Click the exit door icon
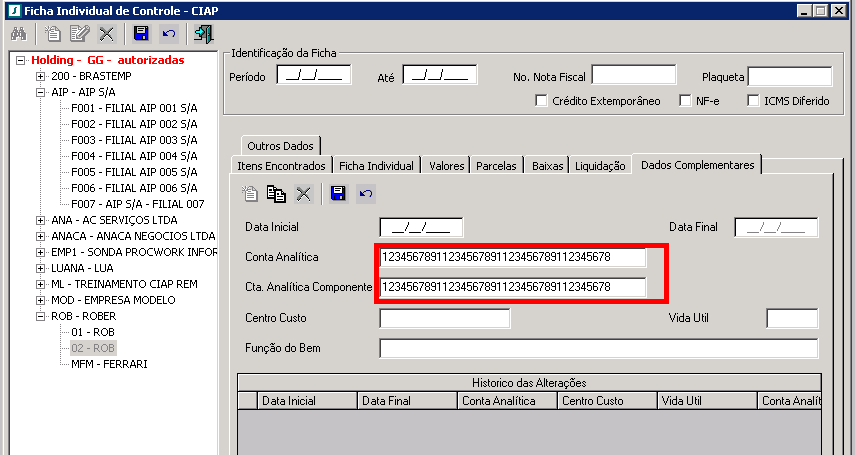This screenshot has height=455, width=855. coord(203,34)
